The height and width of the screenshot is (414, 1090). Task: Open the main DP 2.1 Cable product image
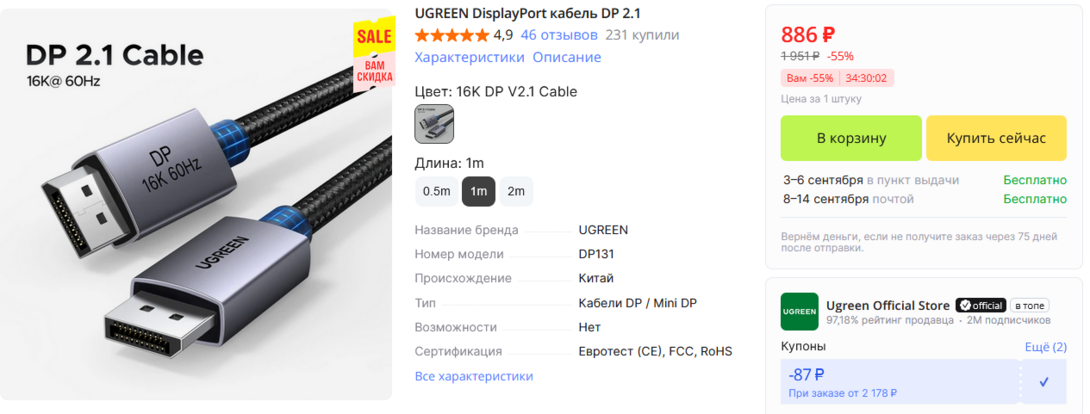tap(196, 204)
